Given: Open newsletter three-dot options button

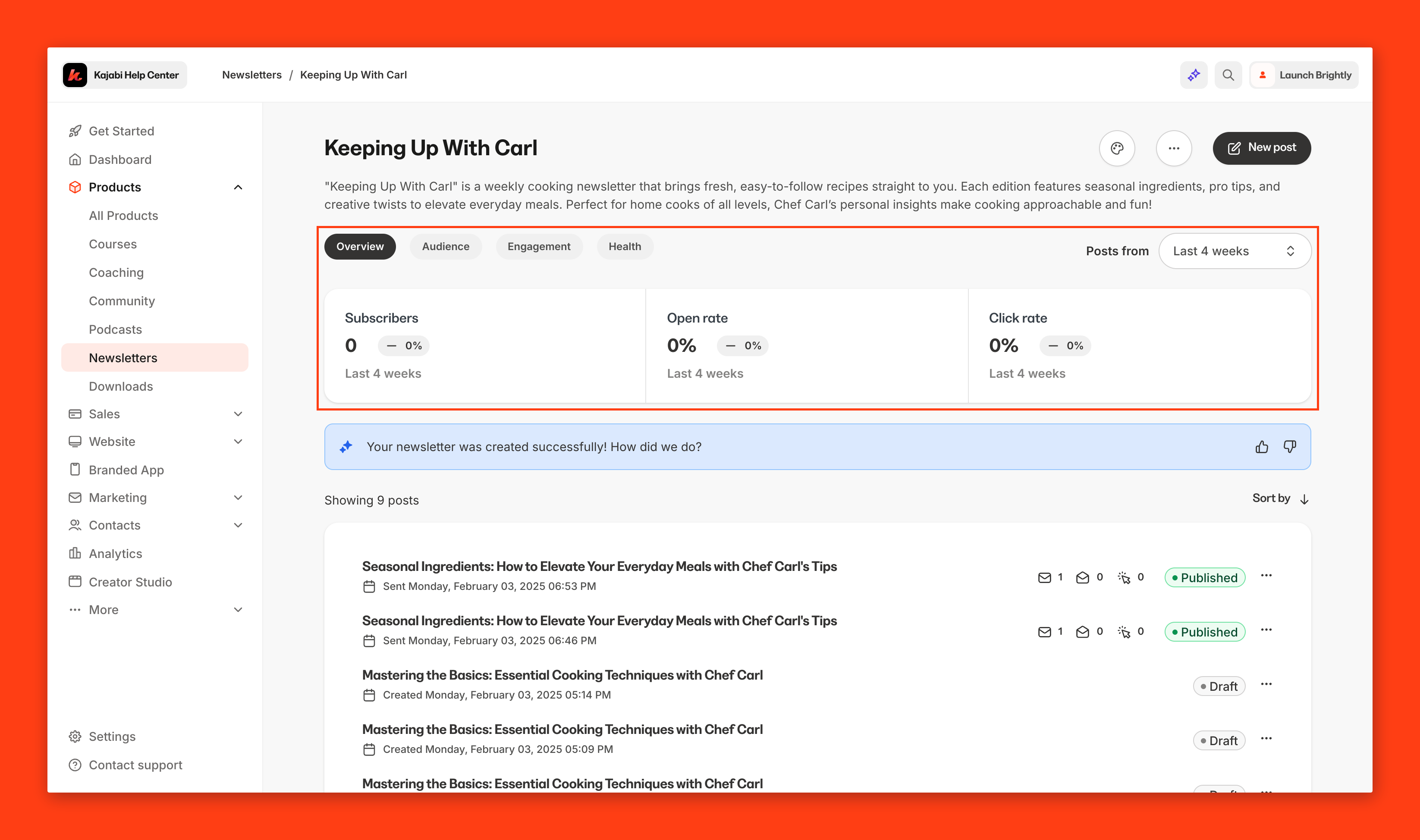Looking at the screenshot, I should 1174,148.
